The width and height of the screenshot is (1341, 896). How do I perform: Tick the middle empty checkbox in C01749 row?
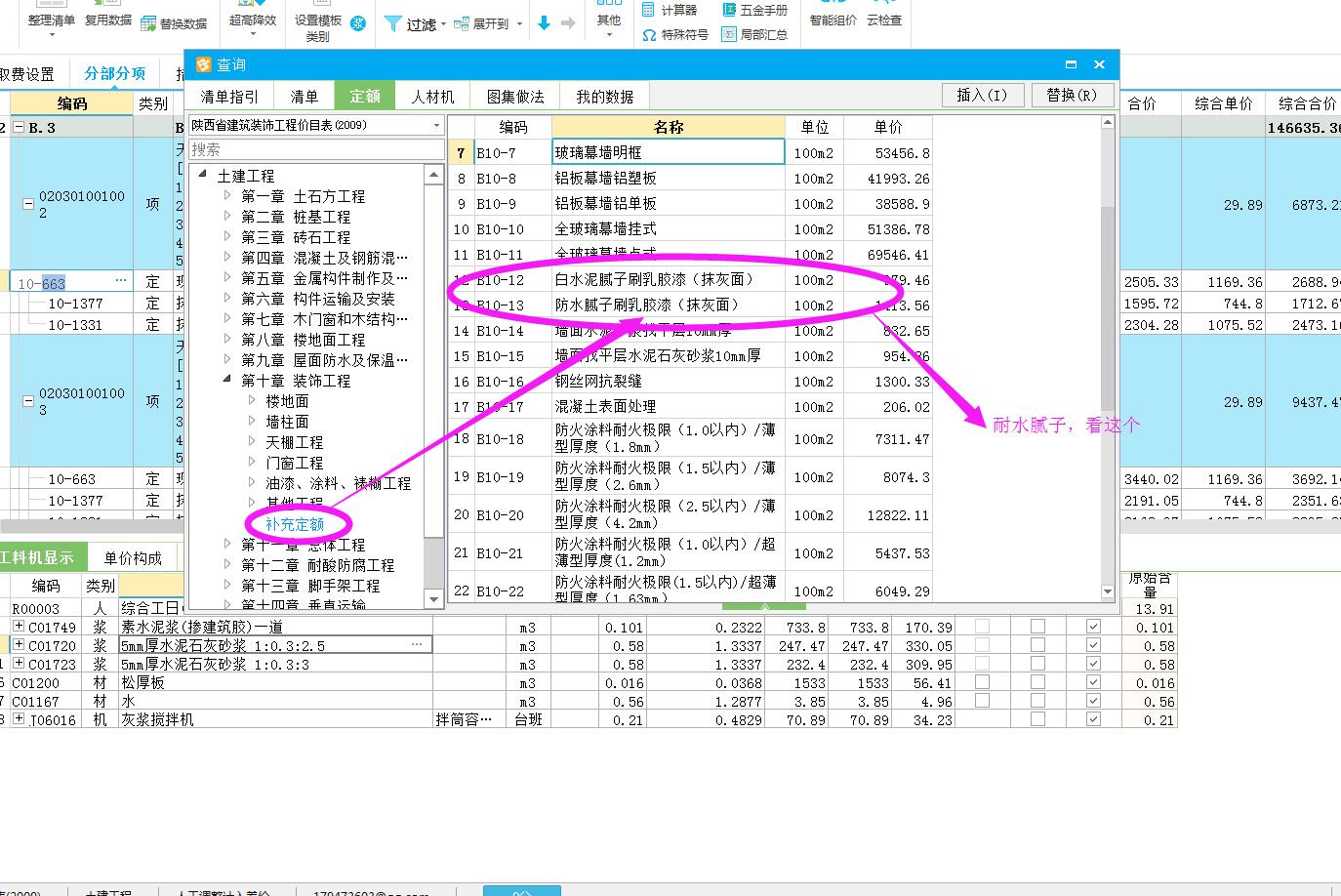(1037, 627)
